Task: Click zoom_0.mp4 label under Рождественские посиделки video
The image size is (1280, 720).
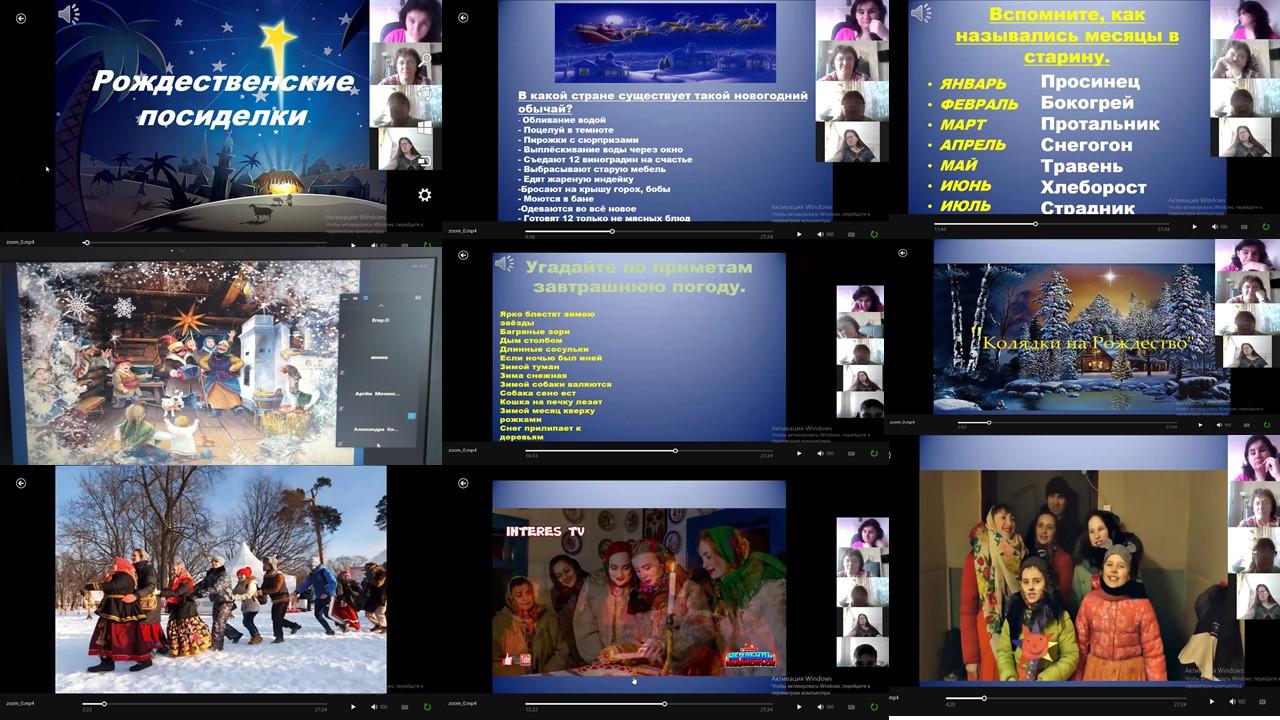Action: coord(20,242)
